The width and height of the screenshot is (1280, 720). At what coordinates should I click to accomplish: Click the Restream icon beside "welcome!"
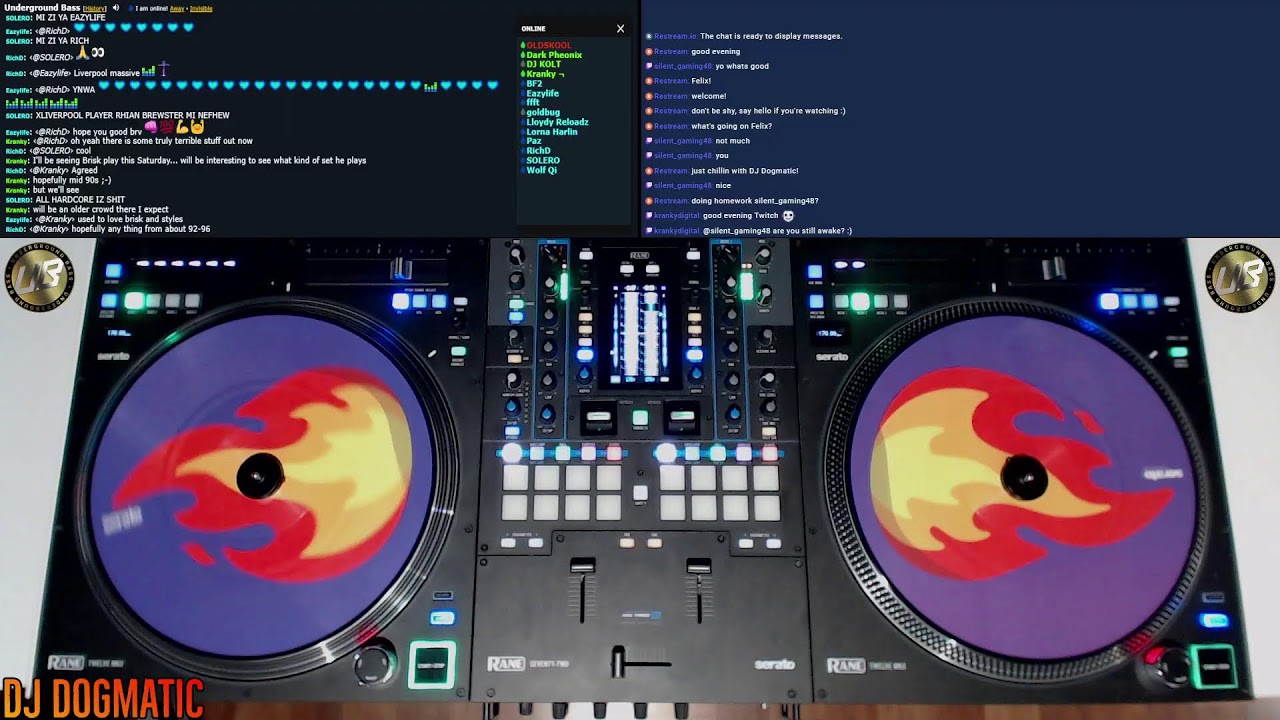point(650,96)
